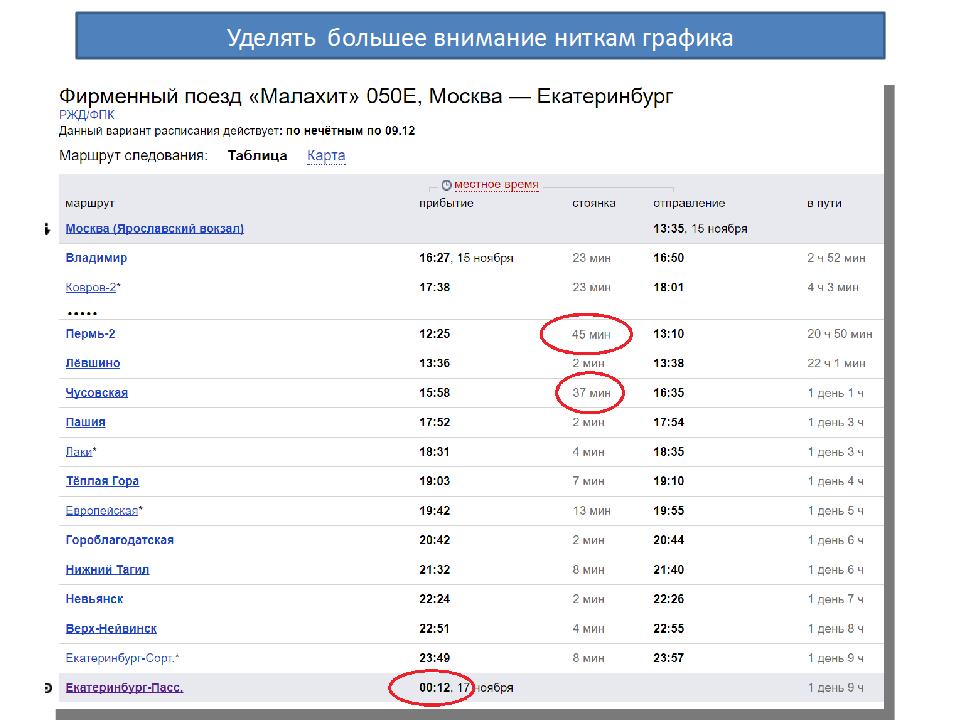Open the Невьянск station link
The height and width of the screenshot is (720, 960).
(94, 599)
